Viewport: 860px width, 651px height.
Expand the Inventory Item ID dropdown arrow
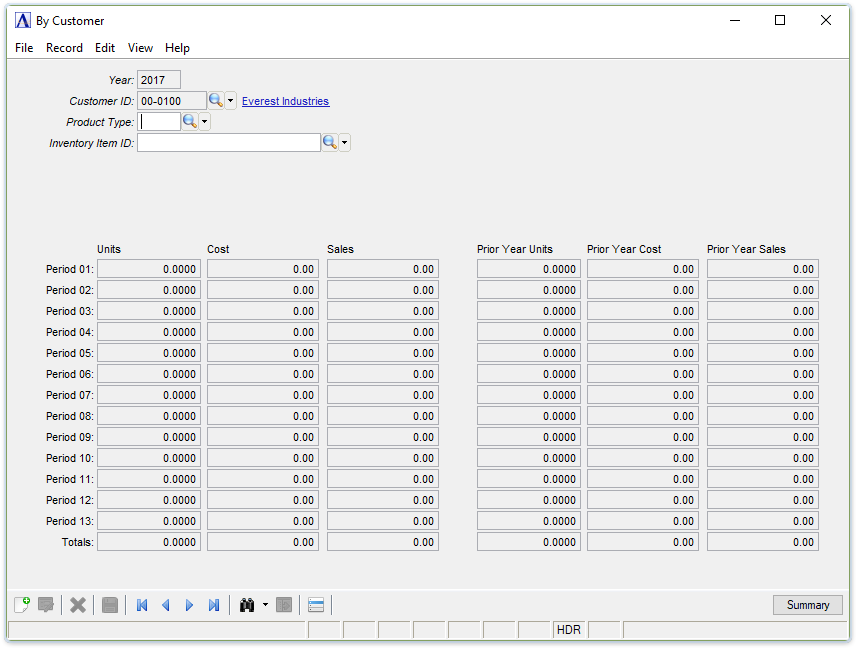click(x=345, y=143)
